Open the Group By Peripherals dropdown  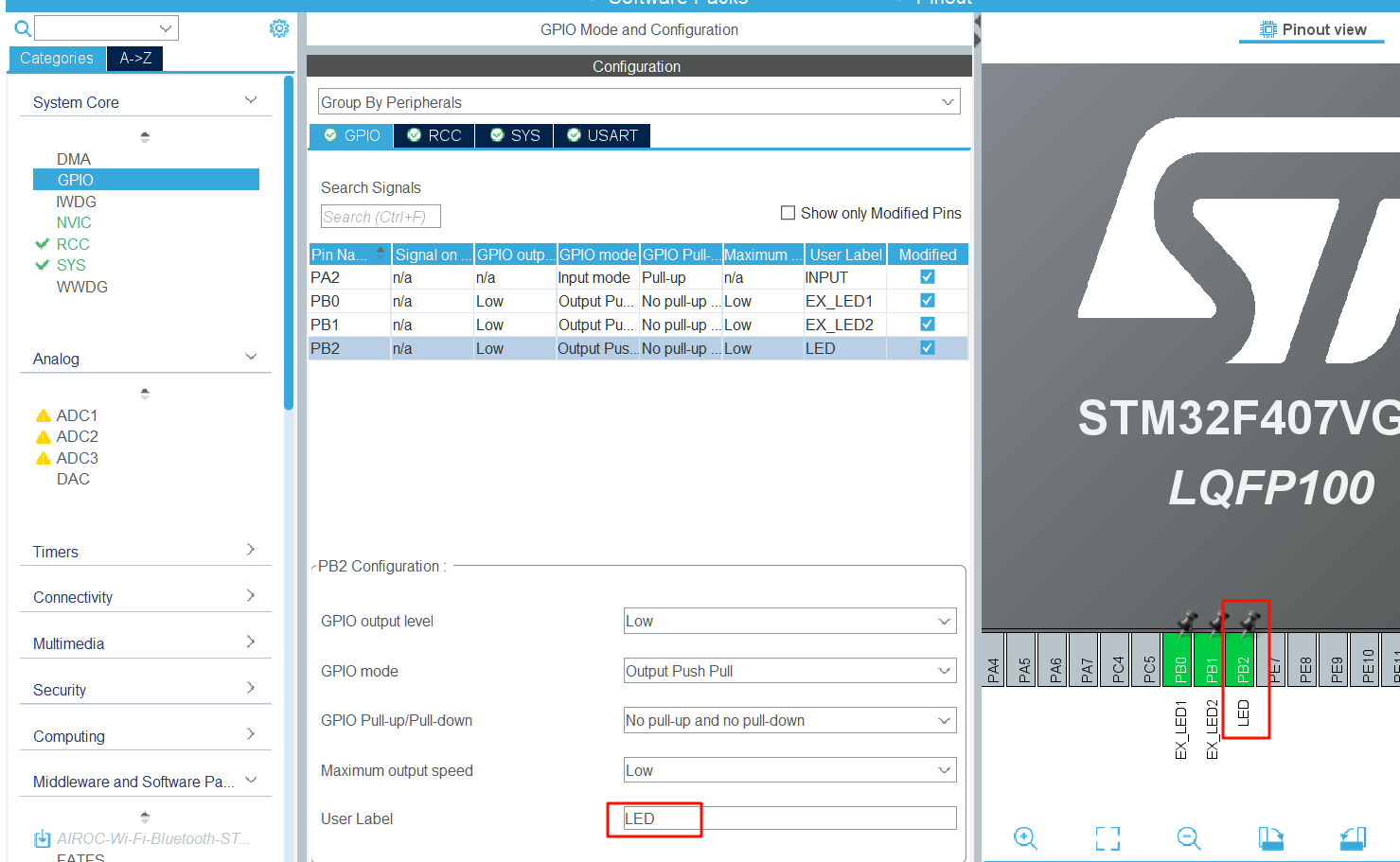click(x=639, y=102)
